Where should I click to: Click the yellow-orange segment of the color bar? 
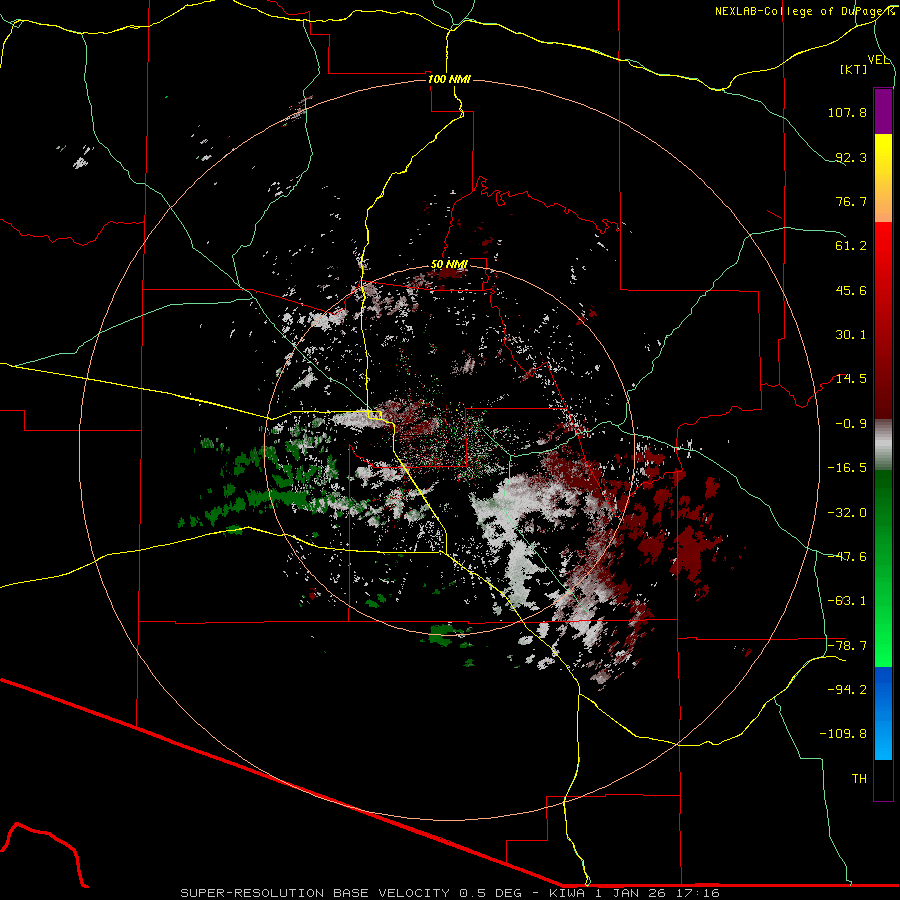coord(883,178)
